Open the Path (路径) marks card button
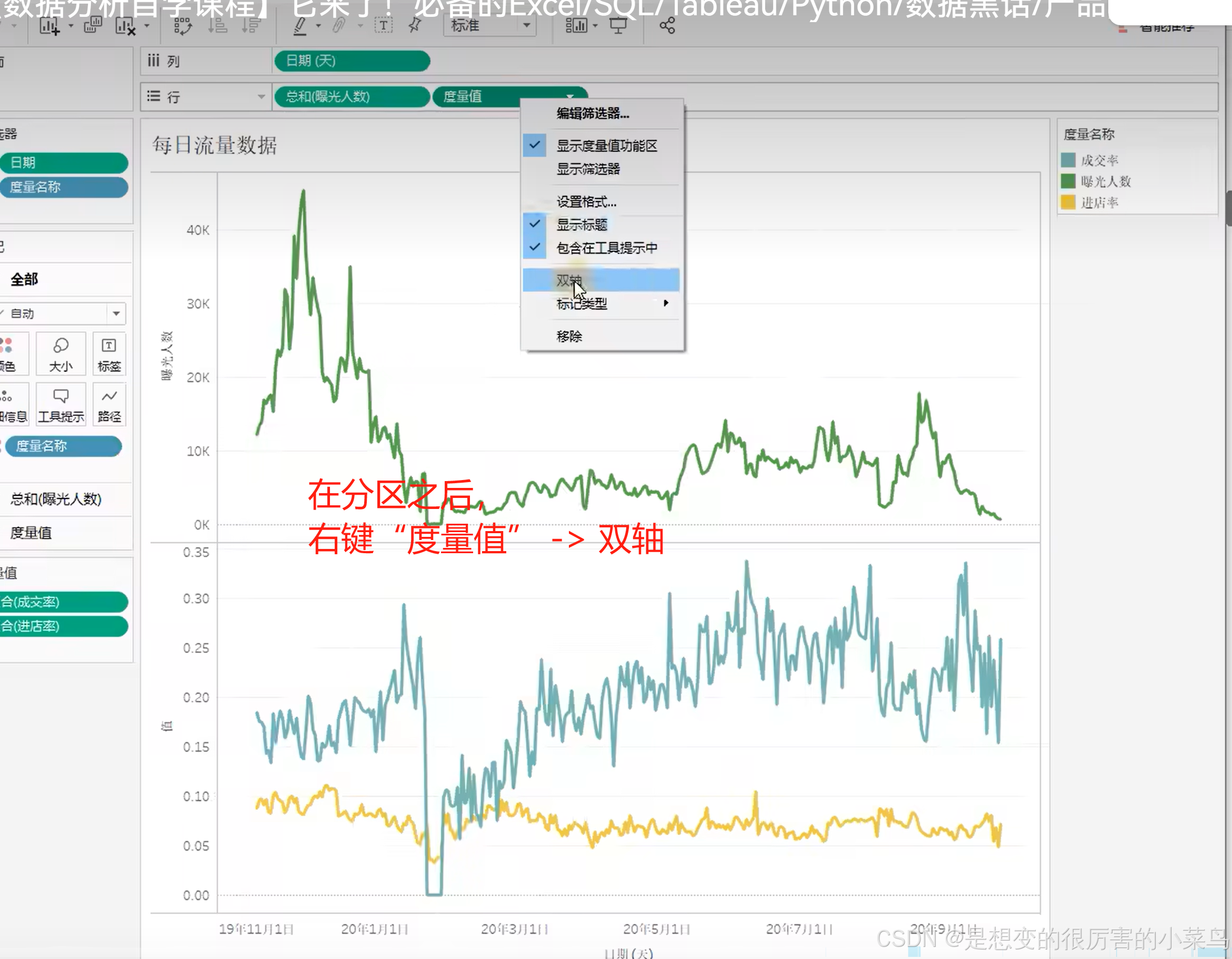The width and height of the screenshot is (1232, 959). click(x=109, y=404)
